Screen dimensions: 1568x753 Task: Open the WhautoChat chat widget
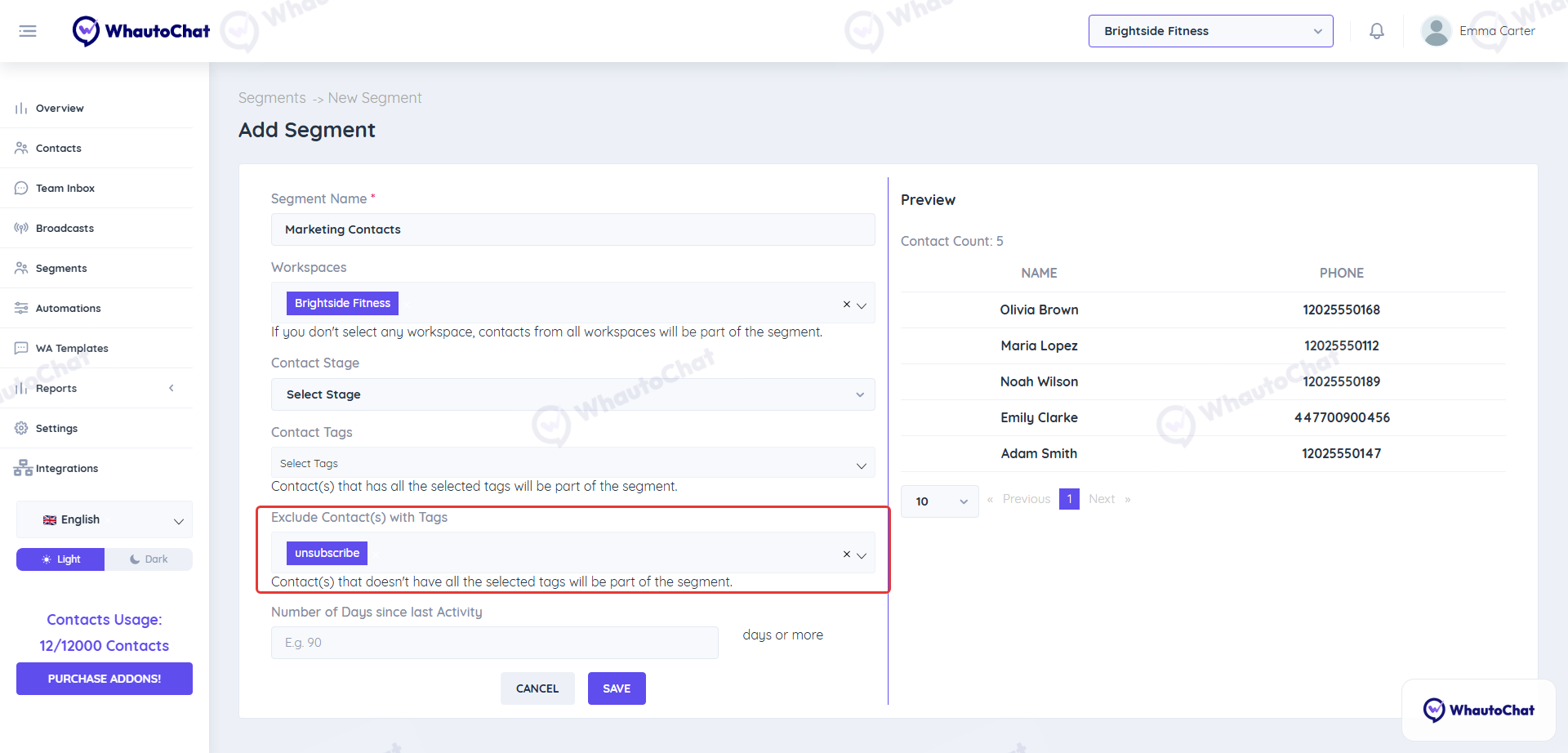1478,710
